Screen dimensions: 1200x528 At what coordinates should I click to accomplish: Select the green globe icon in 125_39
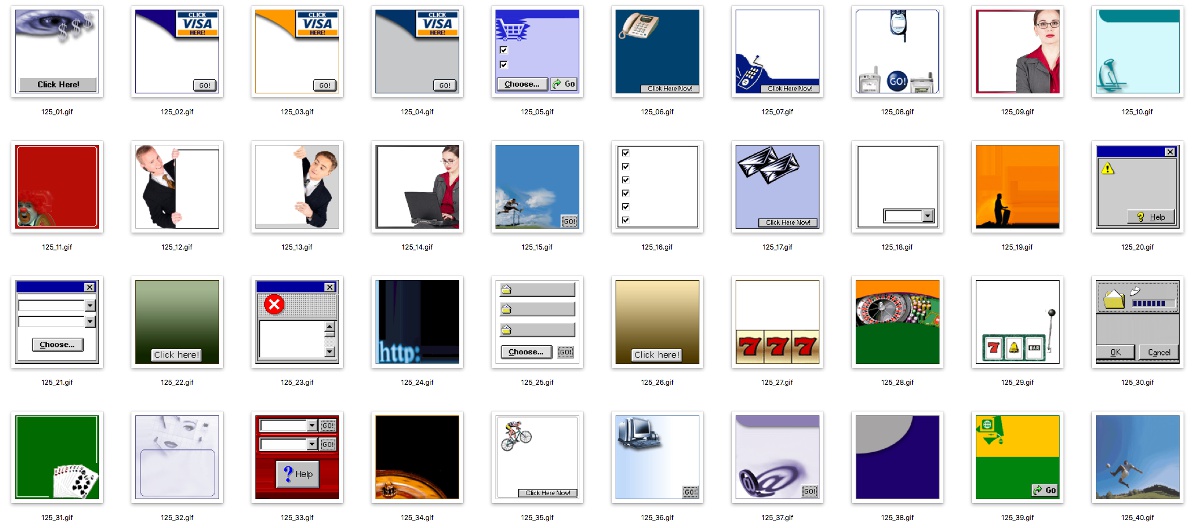(x=988, y=425)
